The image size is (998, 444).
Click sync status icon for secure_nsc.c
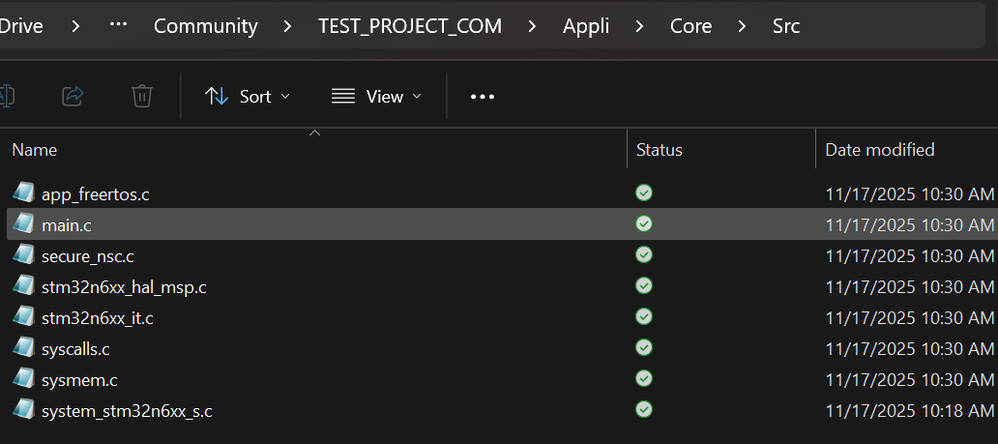tap(644, 255)
